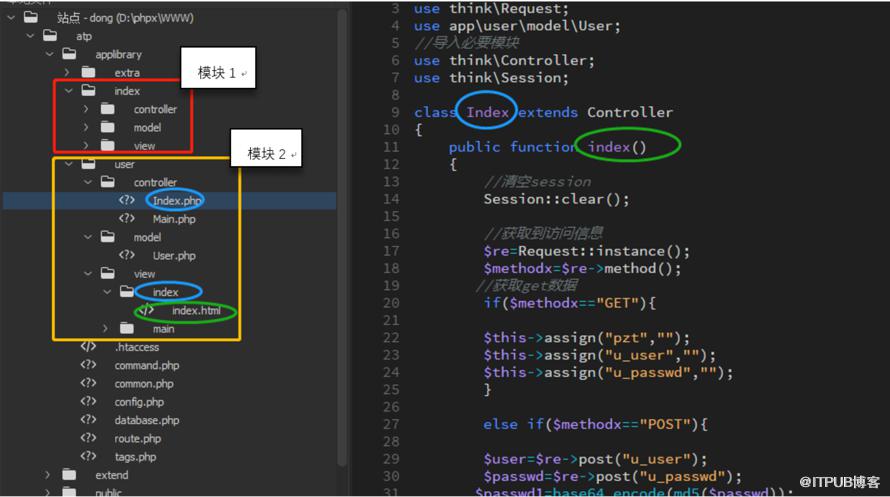Open tags.php in the file tree
Viewport: 890px width, 497px height.
pos(135,456)
